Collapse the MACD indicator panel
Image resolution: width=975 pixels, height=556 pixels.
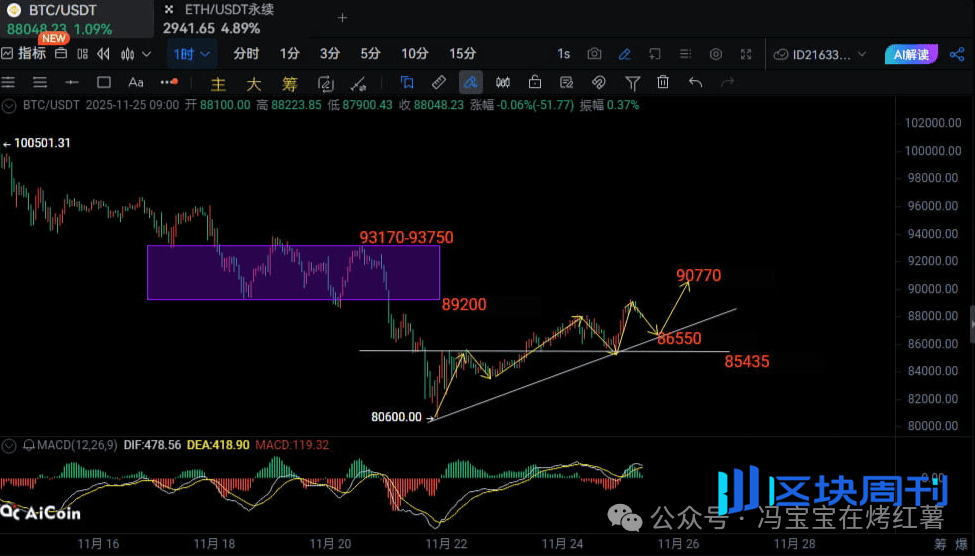pyautogui.click(x=9, y=446)
